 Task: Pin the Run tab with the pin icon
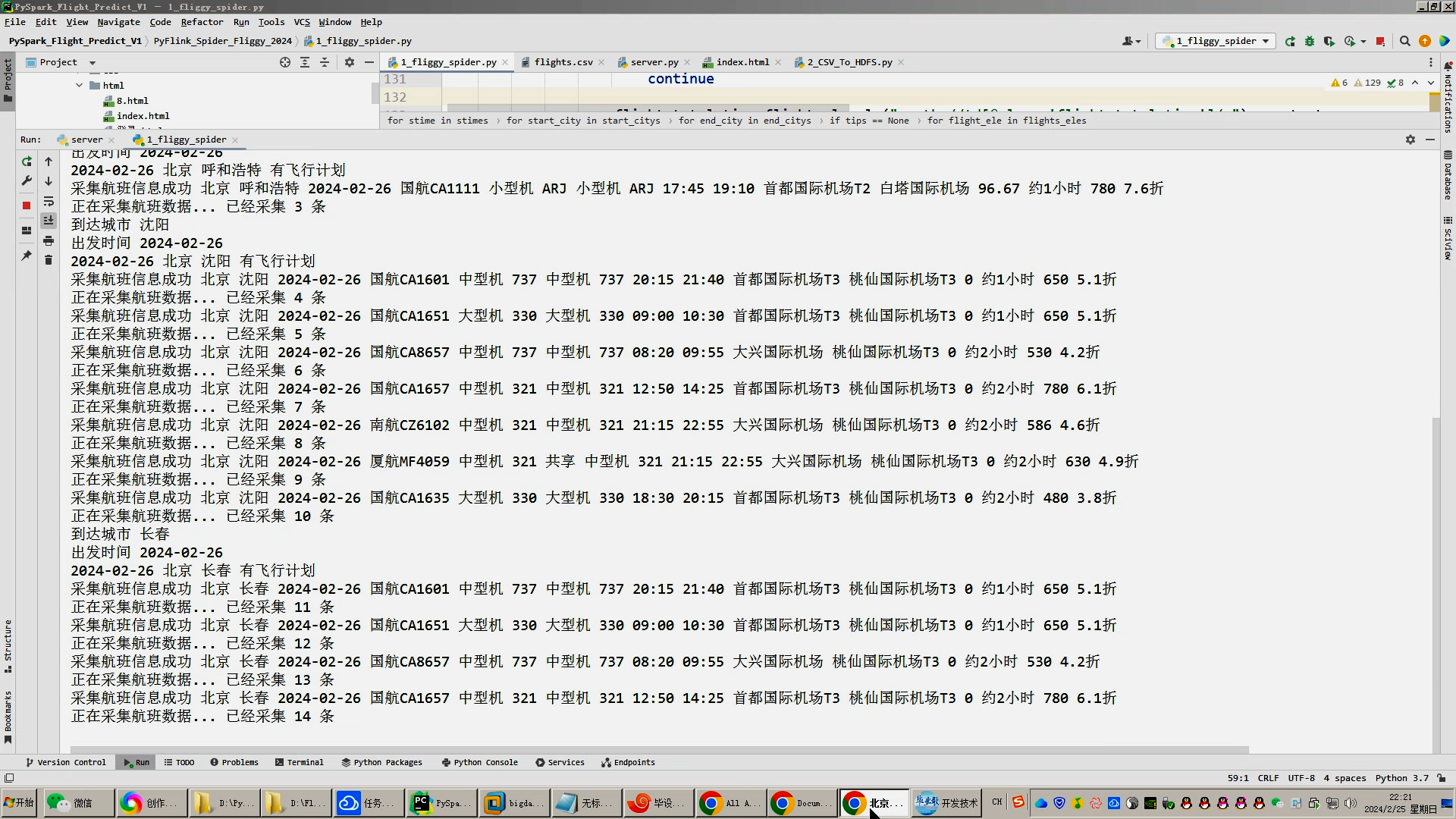point(27,256)
